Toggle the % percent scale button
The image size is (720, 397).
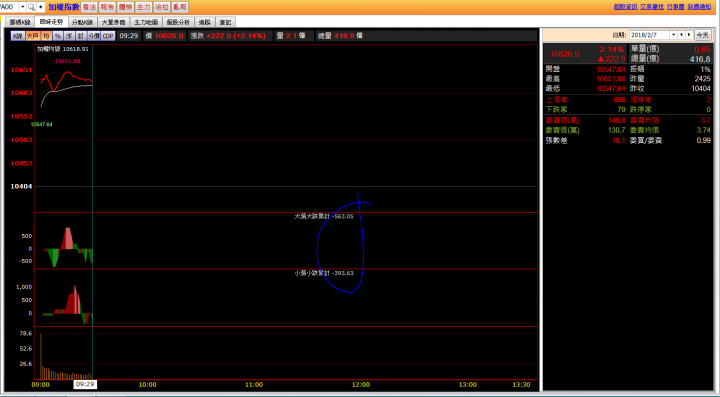57,36
